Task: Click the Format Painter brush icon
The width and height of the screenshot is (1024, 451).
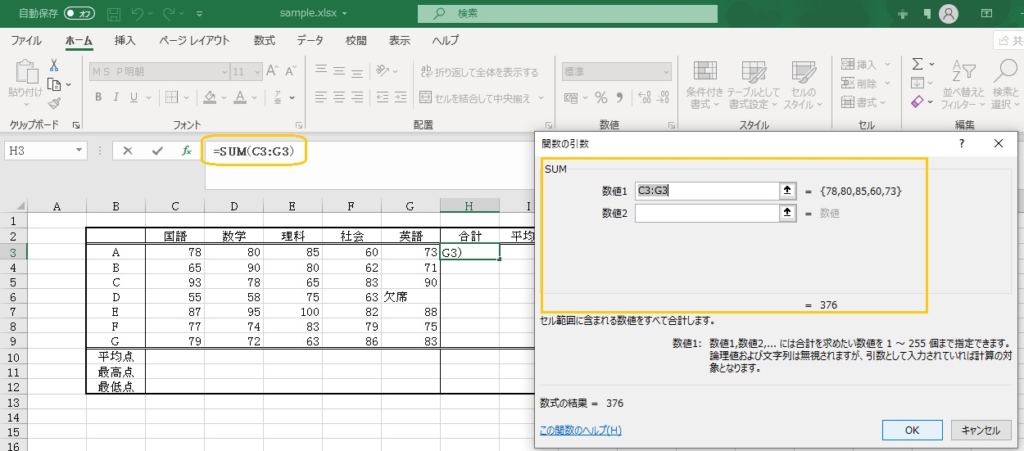Action: point(53,104)
